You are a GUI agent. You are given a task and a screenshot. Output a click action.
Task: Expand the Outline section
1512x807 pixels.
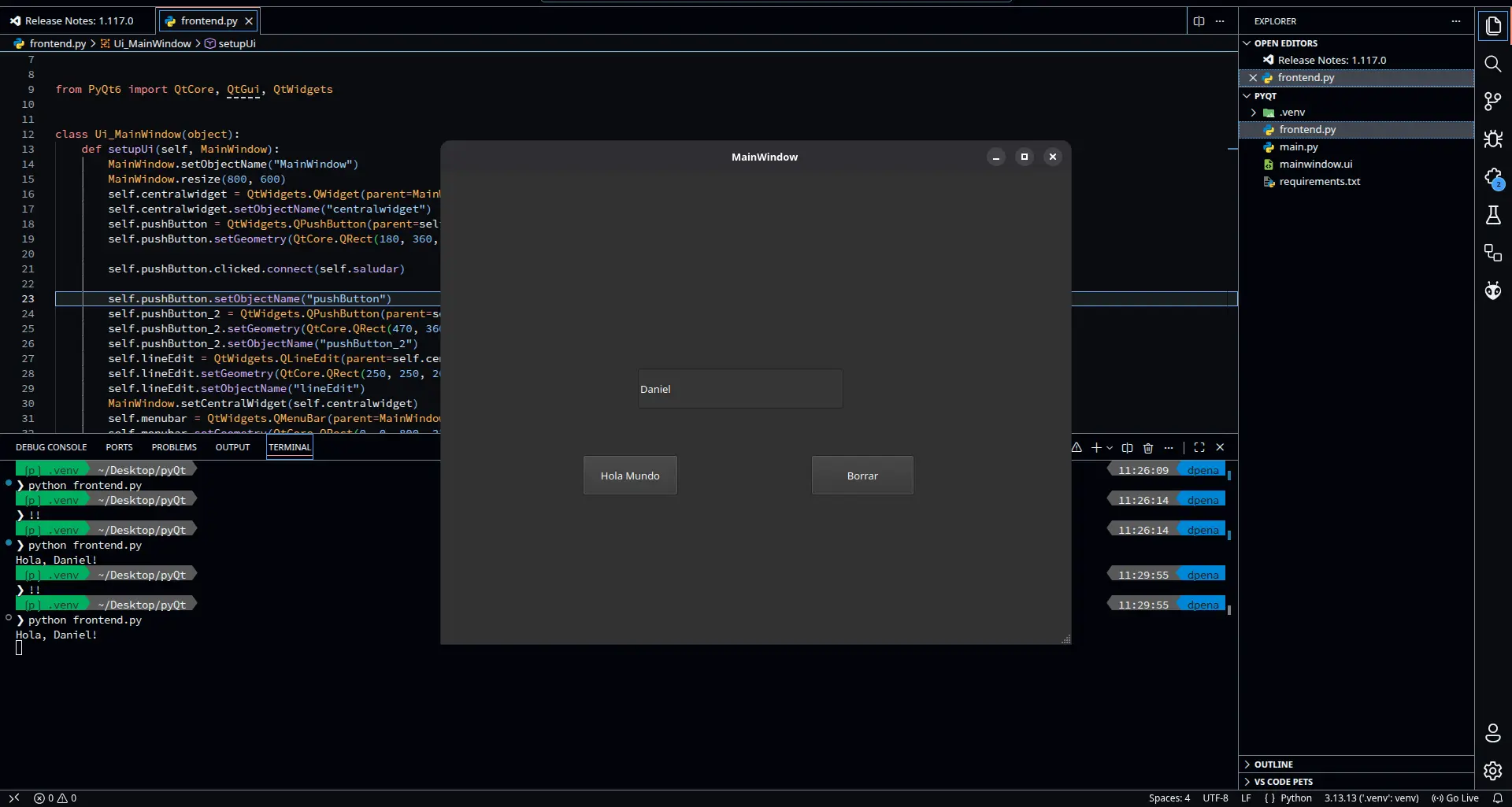[1356, 764]
